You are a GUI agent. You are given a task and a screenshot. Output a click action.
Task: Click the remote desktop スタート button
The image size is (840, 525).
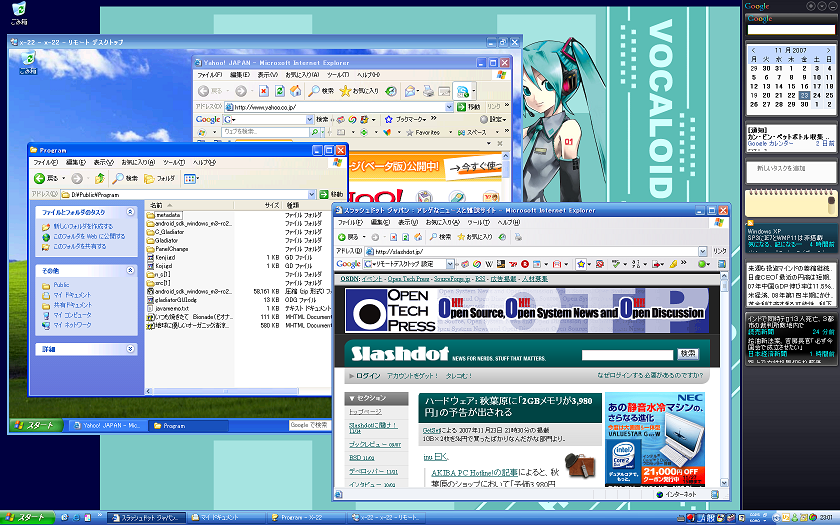coord(36,425)
